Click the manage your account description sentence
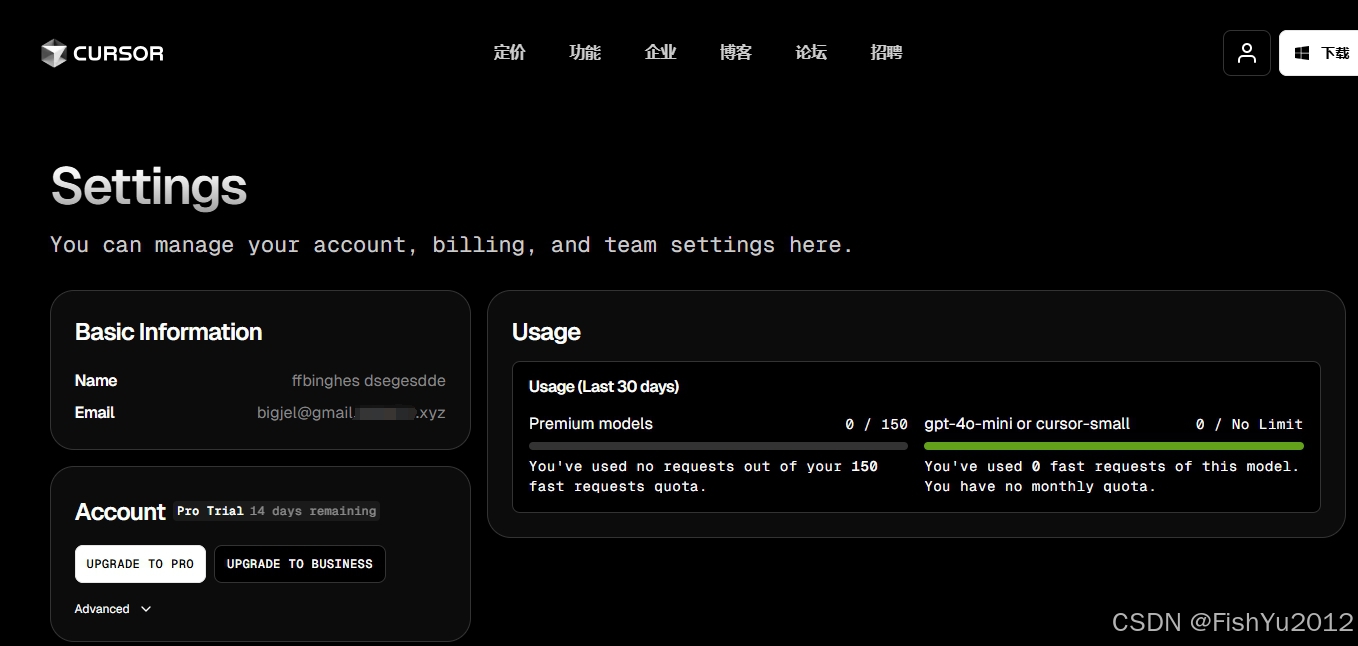The image size is (1358, 646). point(452,245)
